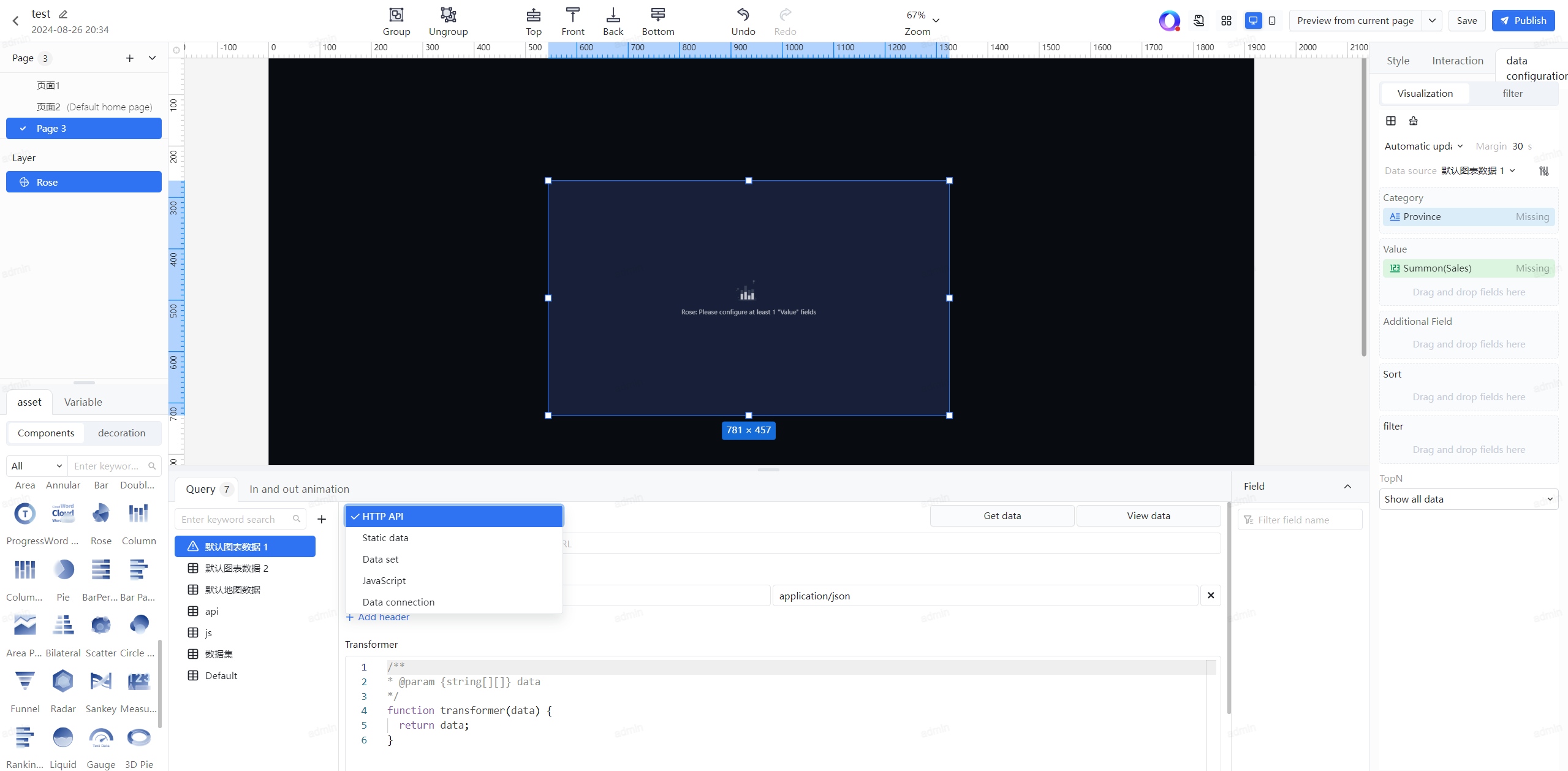Open data source settings sliders icon
The width and height of the screenshot is (1568, 771).
pyautogui.click(x=1543, y=171)
